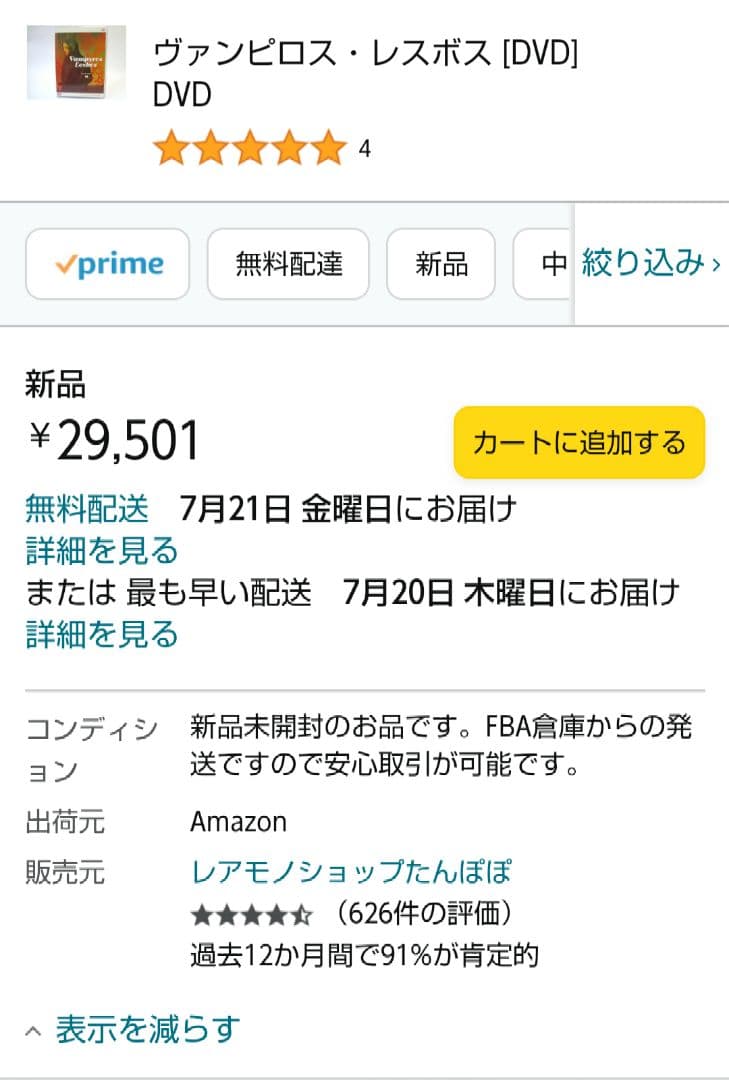Toggle the prime filter chip
Viewport: 729px width, 1080px height.
[107, 263]
